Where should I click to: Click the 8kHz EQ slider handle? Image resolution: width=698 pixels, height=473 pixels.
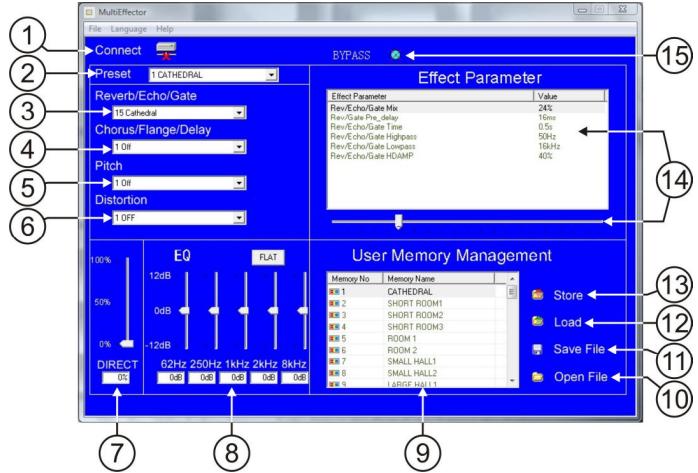[x=303, y=311]
